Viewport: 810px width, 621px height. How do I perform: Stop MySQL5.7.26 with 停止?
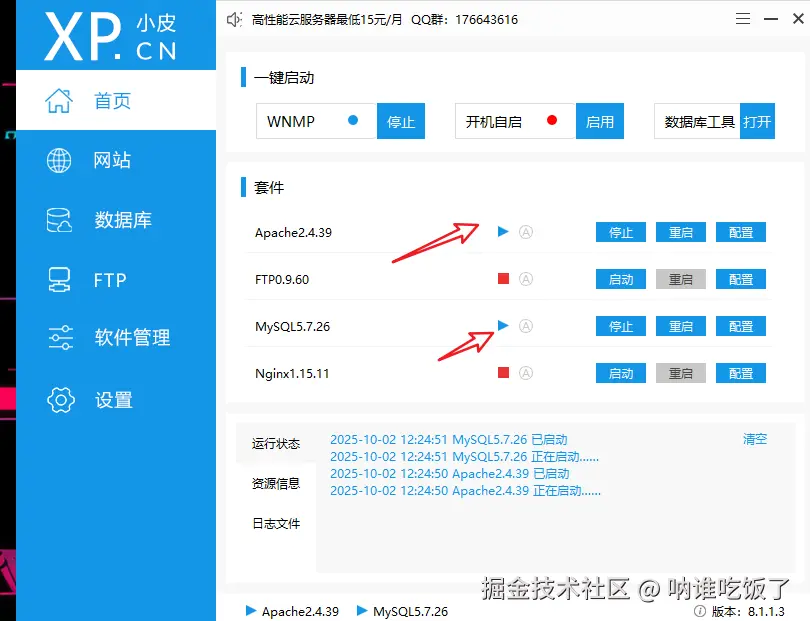tap(621, 326)
